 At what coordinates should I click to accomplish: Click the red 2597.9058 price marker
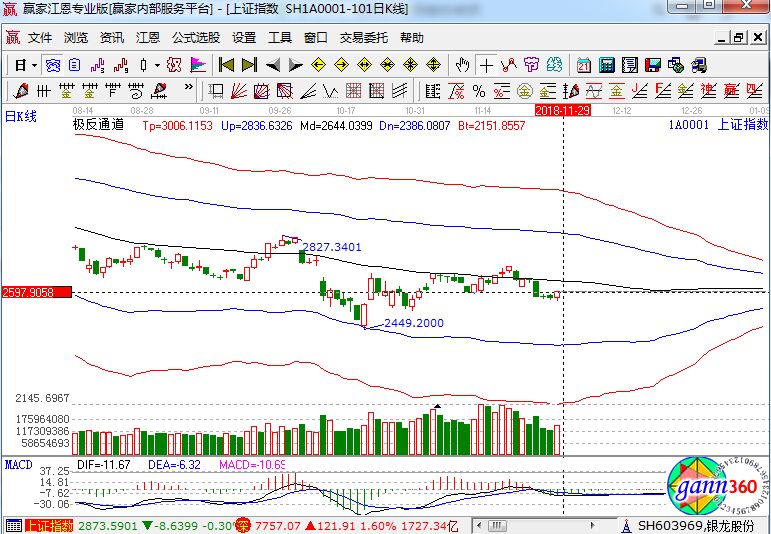(36, 292)
